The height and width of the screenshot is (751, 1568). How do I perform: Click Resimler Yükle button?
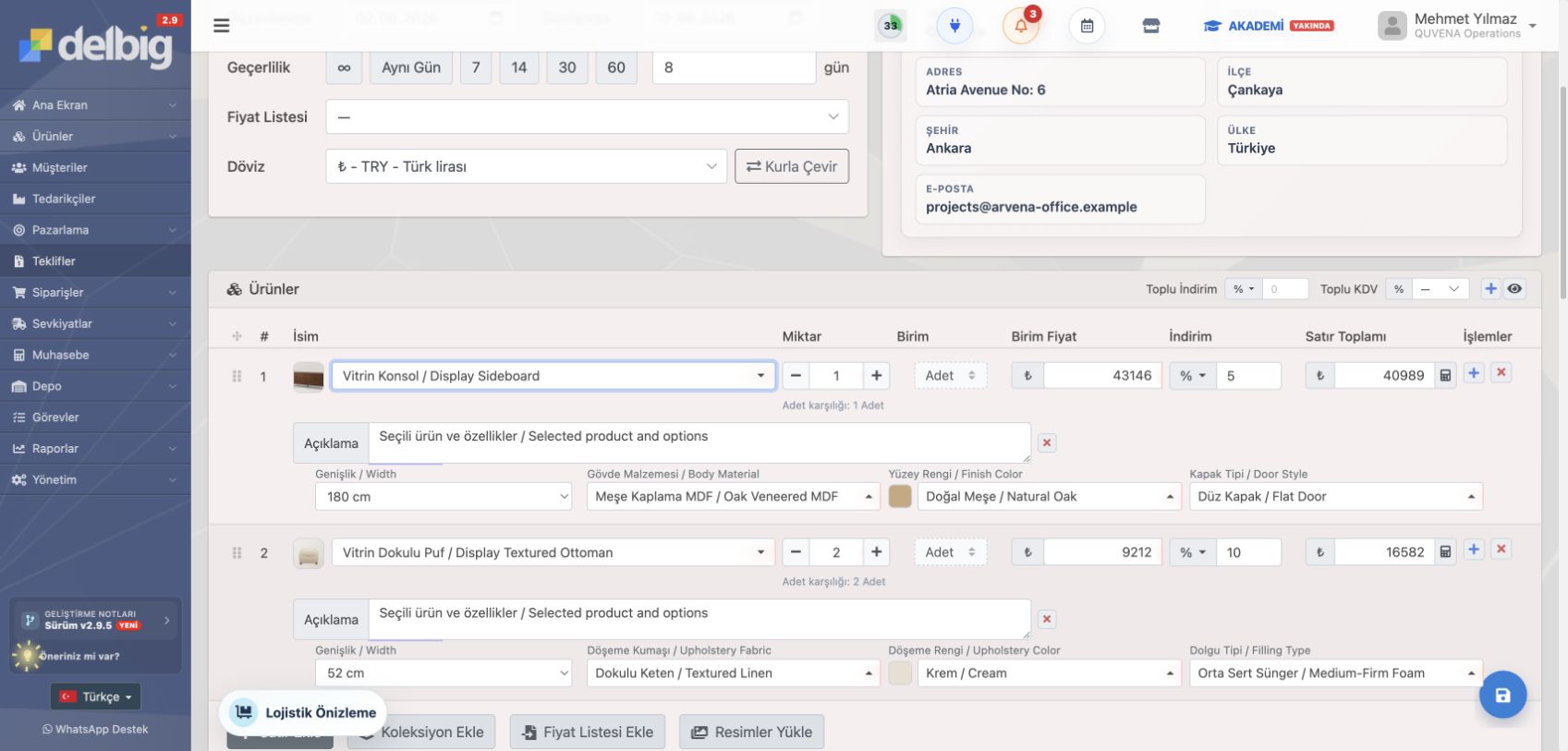[752, 732]
